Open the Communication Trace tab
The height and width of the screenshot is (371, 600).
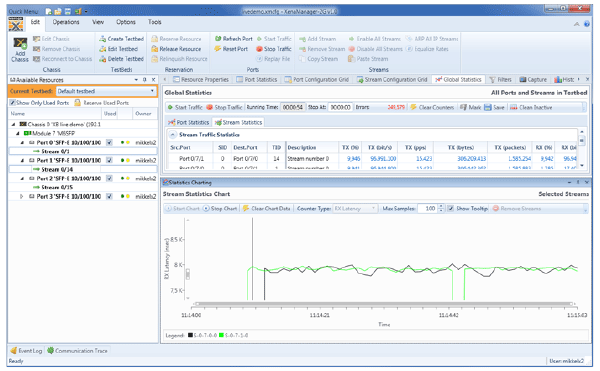coord(77,350)
